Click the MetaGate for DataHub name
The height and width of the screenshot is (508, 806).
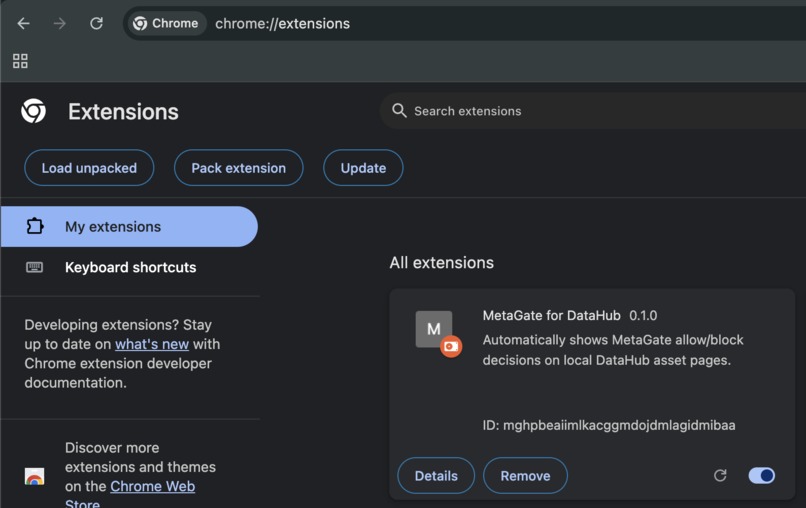(x=551, y=315)
